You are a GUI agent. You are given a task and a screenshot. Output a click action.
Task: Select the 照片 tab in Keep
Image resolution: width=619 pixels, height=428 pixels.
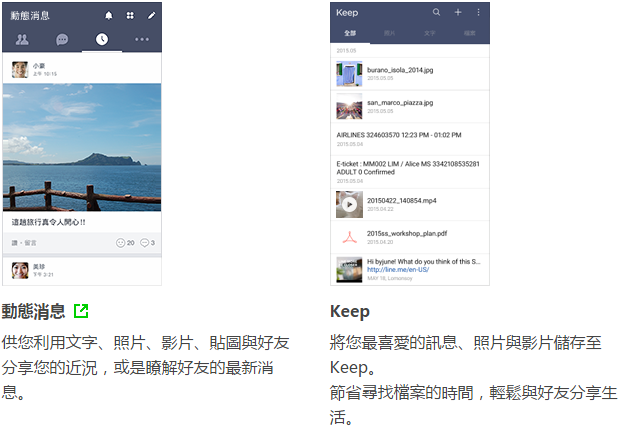(x=389, y=33)
